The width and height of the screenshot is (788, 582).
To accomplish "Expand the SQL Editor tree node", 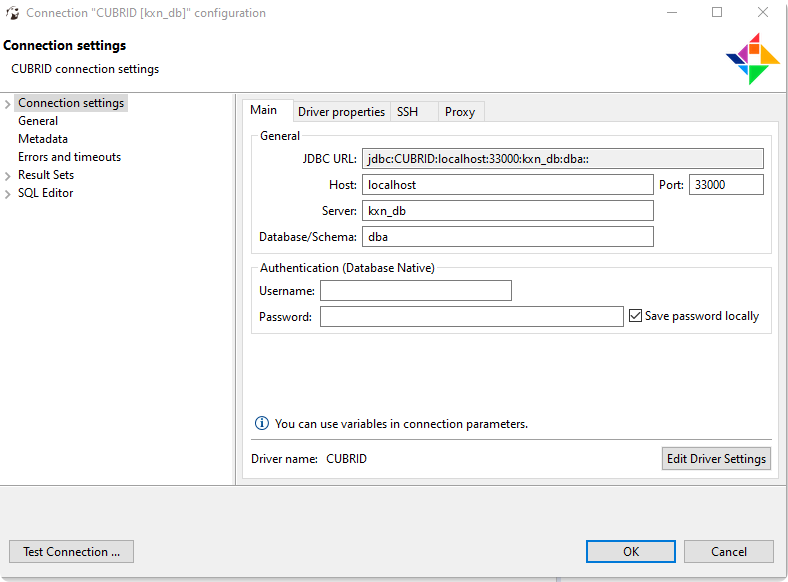I will (x=8, y=194).
